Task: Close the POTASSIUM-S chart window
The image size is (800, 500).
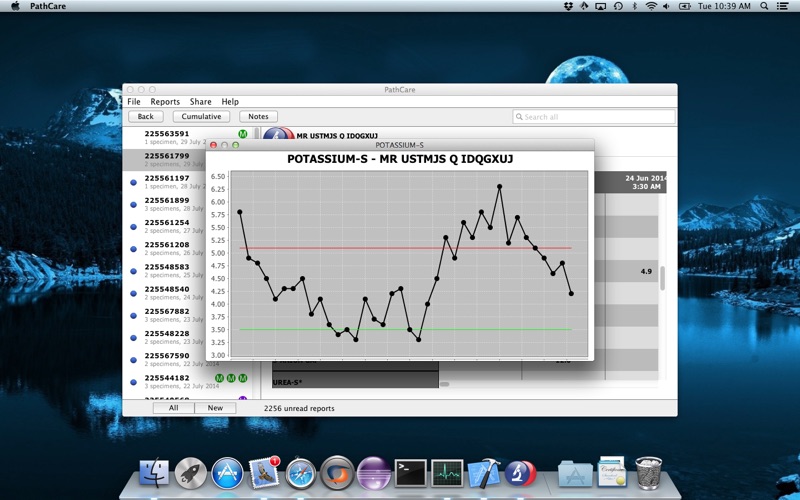Action: click(213, 145)
